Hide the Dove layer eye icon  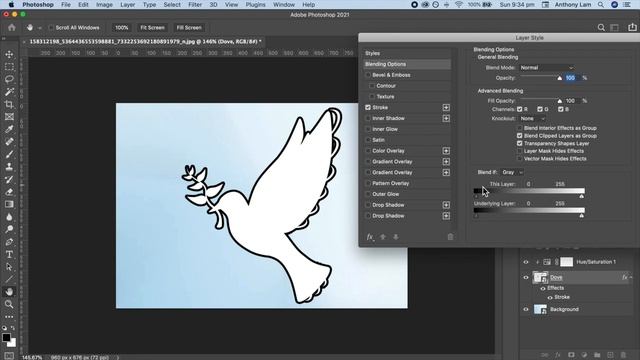(526, 278)
